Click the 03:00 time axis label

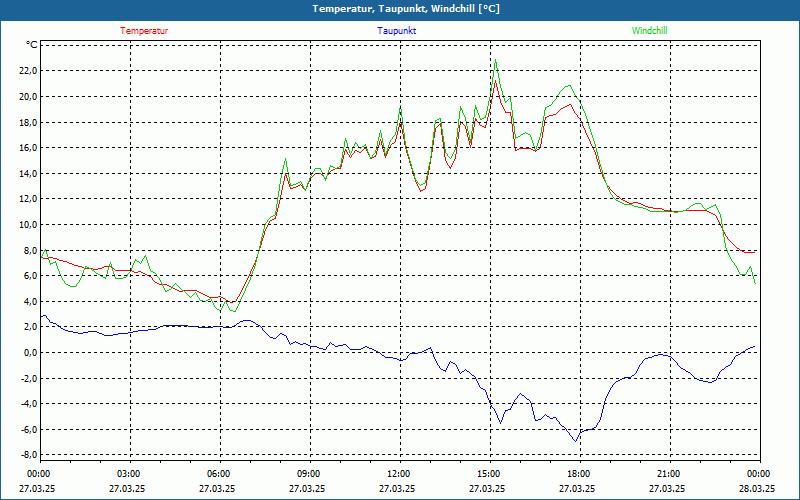[x=129, y=474]
